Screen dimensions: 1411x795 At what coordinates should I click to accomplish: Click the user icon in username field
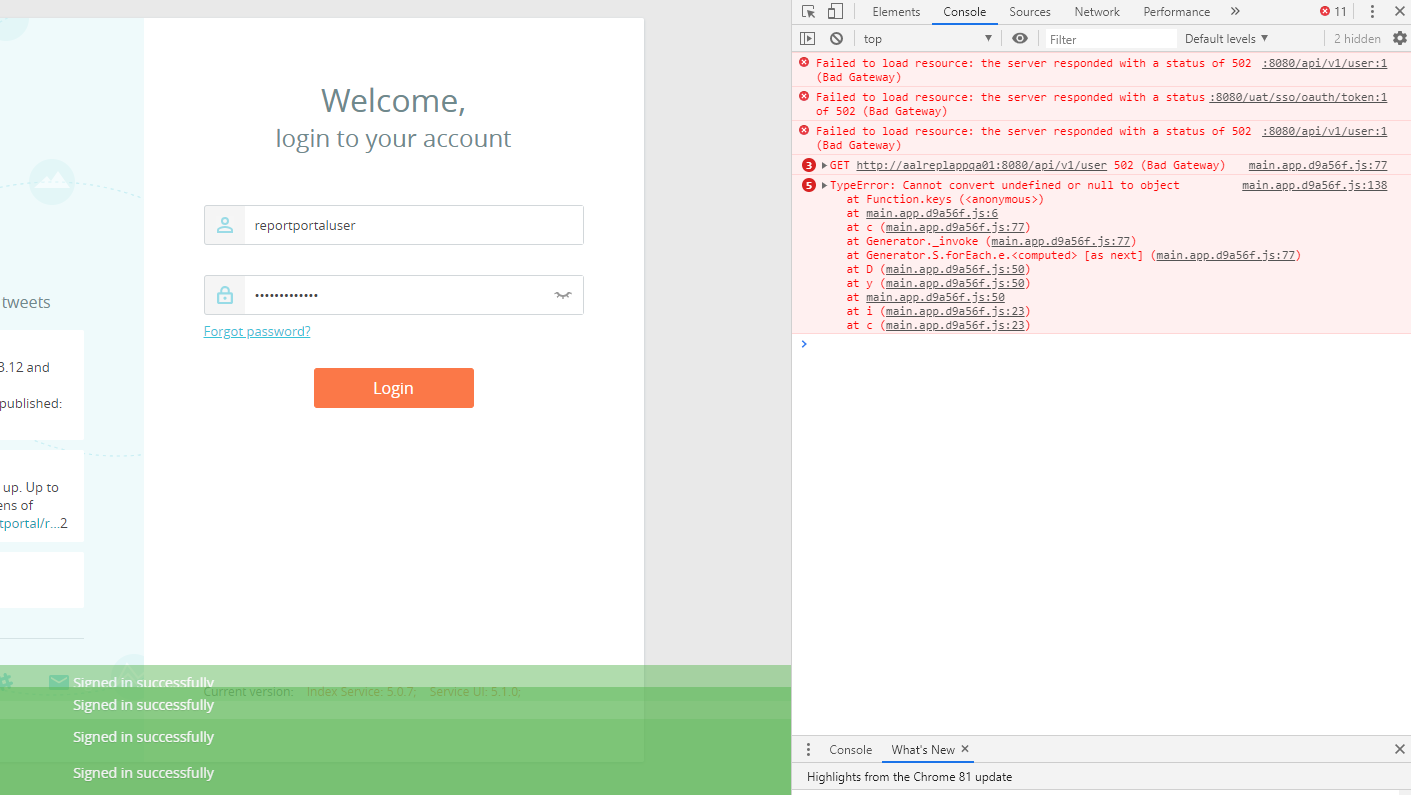(224, 224)
